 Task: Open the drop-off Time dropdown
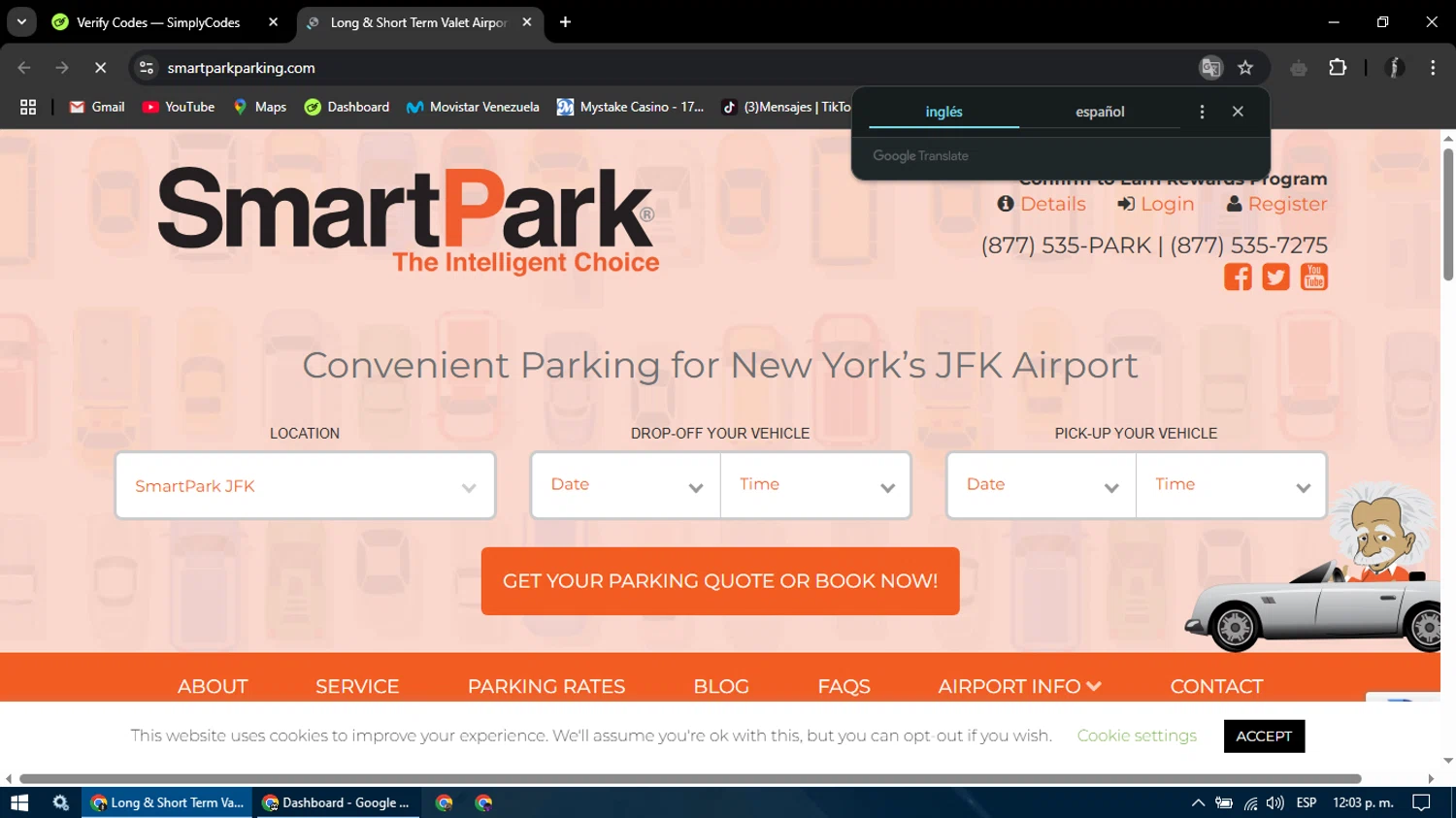click(815, 485)
